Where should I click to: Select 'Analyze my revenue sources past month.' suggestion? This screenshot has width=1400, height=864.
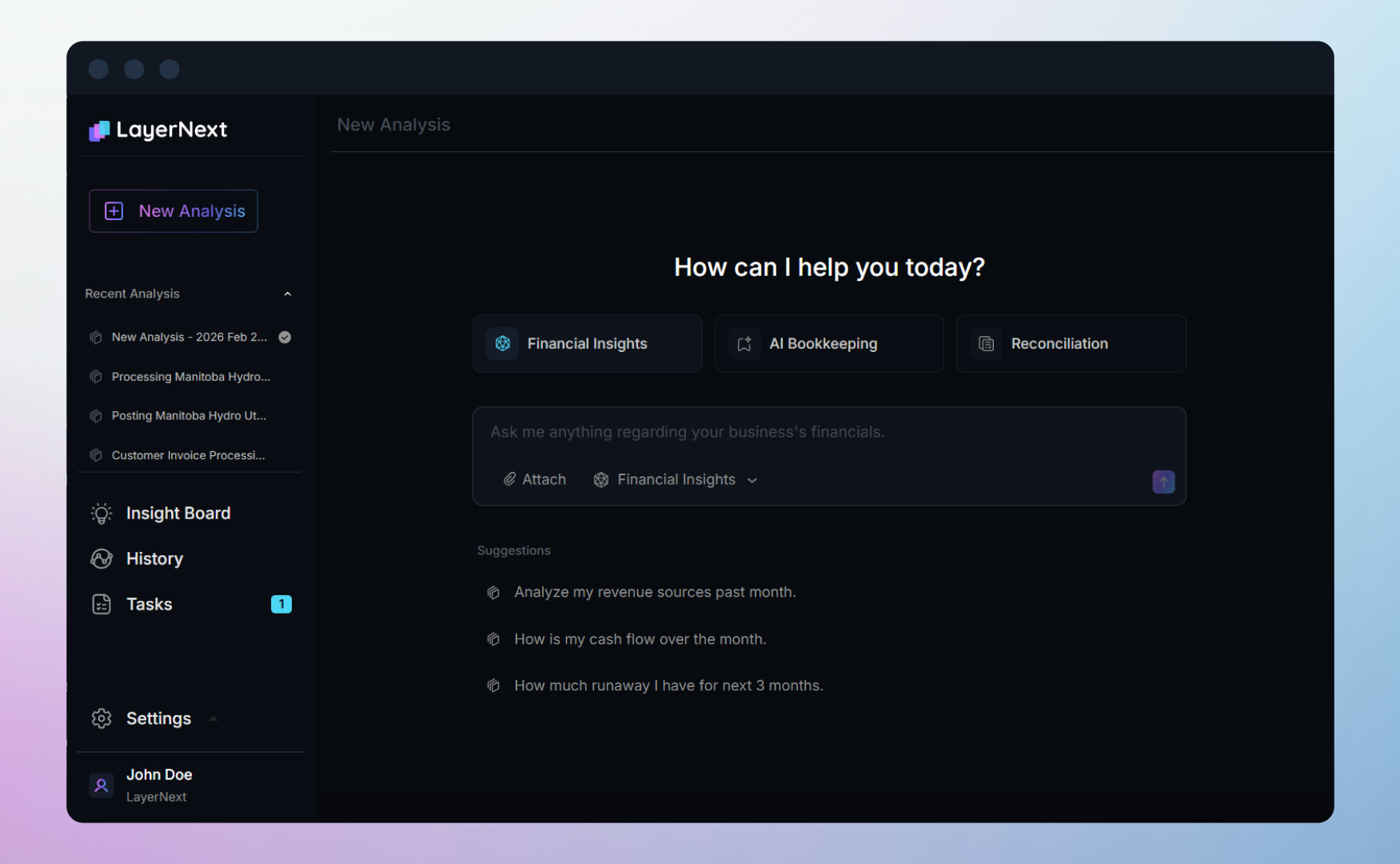(x=655, y=593)
